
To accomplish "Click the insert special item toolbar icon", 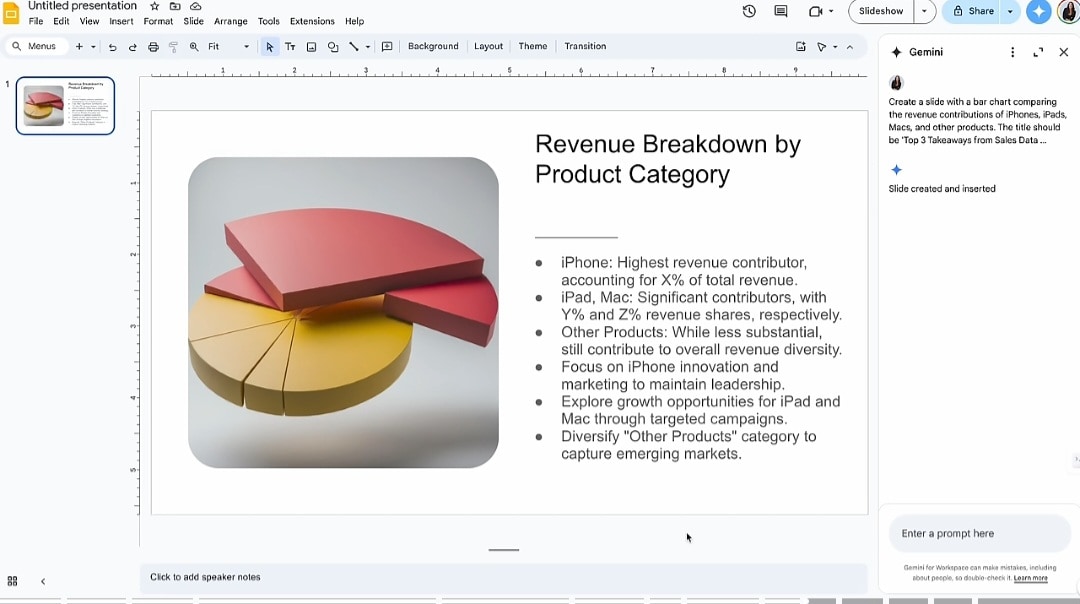I will point(800,47).
